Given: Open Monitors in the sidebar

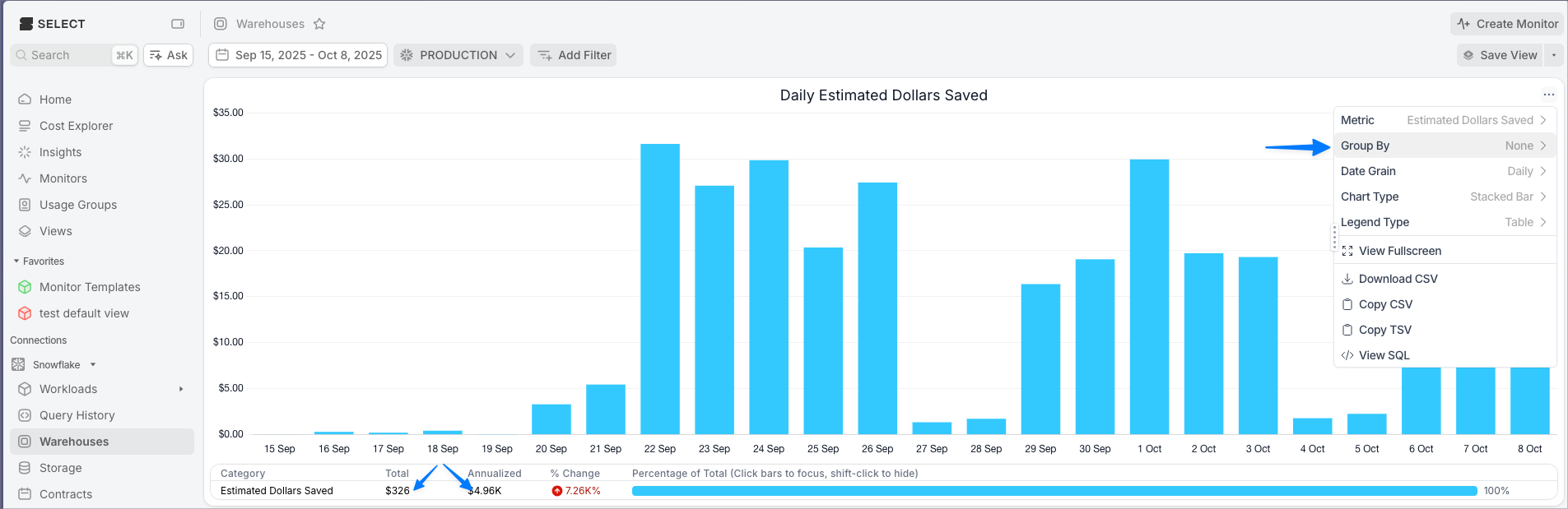Looking at the screenshot, I should coord(63,178).
